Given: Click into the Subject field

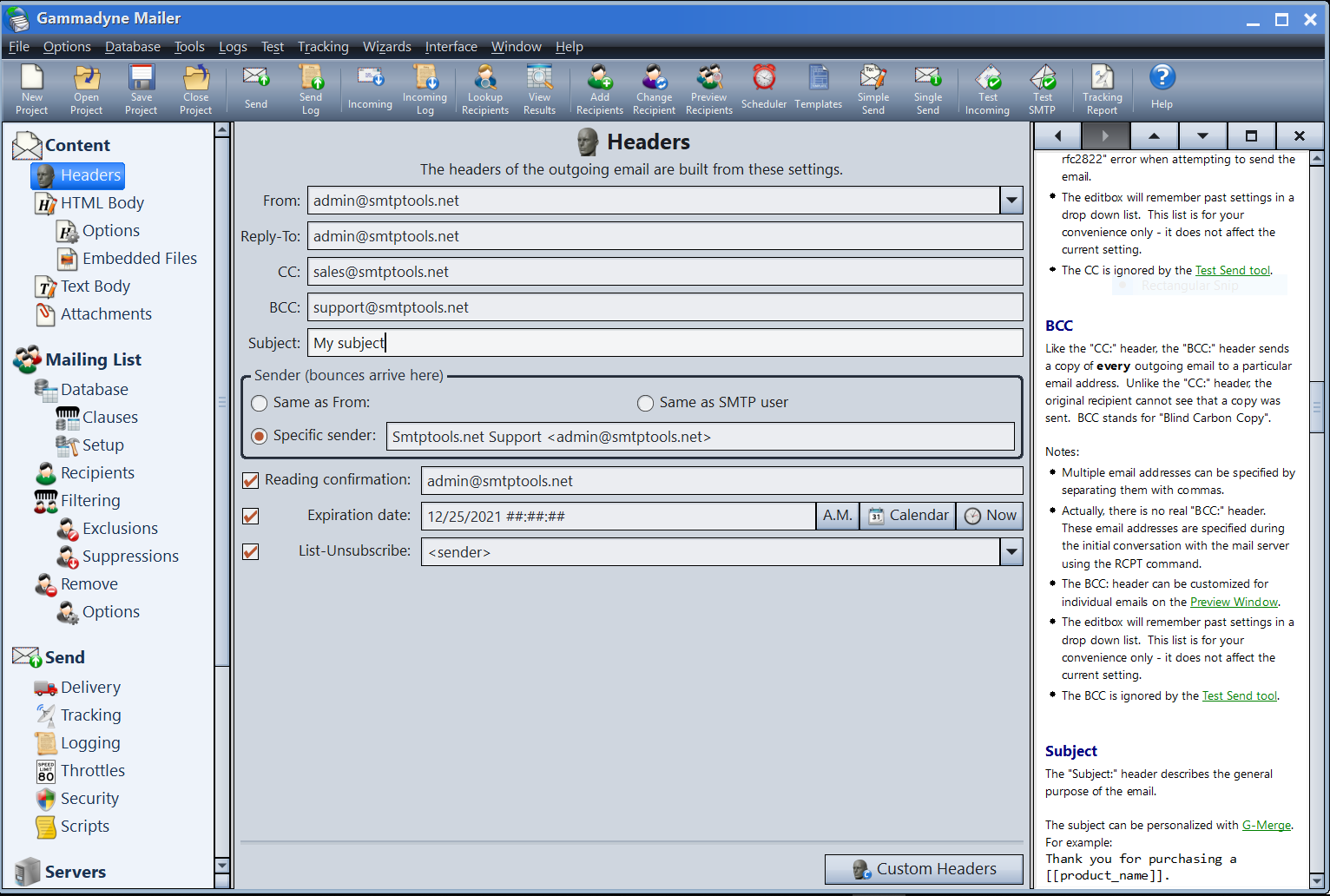Looking at the screenshot, I should click(665, 343).
